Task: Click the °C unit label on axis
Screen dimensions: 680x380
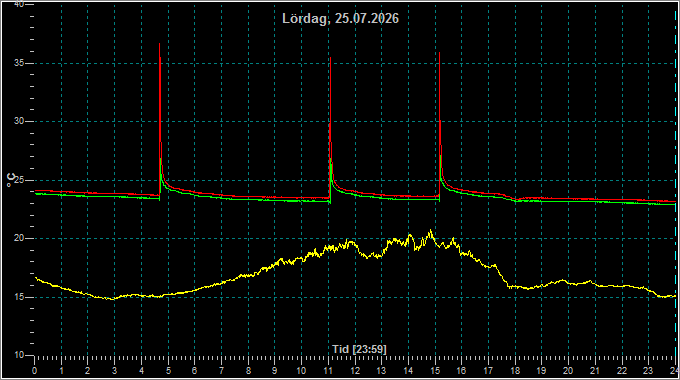Action: point(11,180)
